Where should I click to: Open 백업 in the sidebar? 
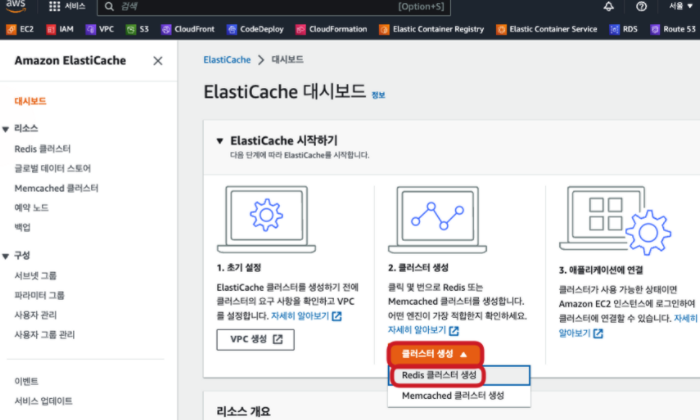[22, 227]
